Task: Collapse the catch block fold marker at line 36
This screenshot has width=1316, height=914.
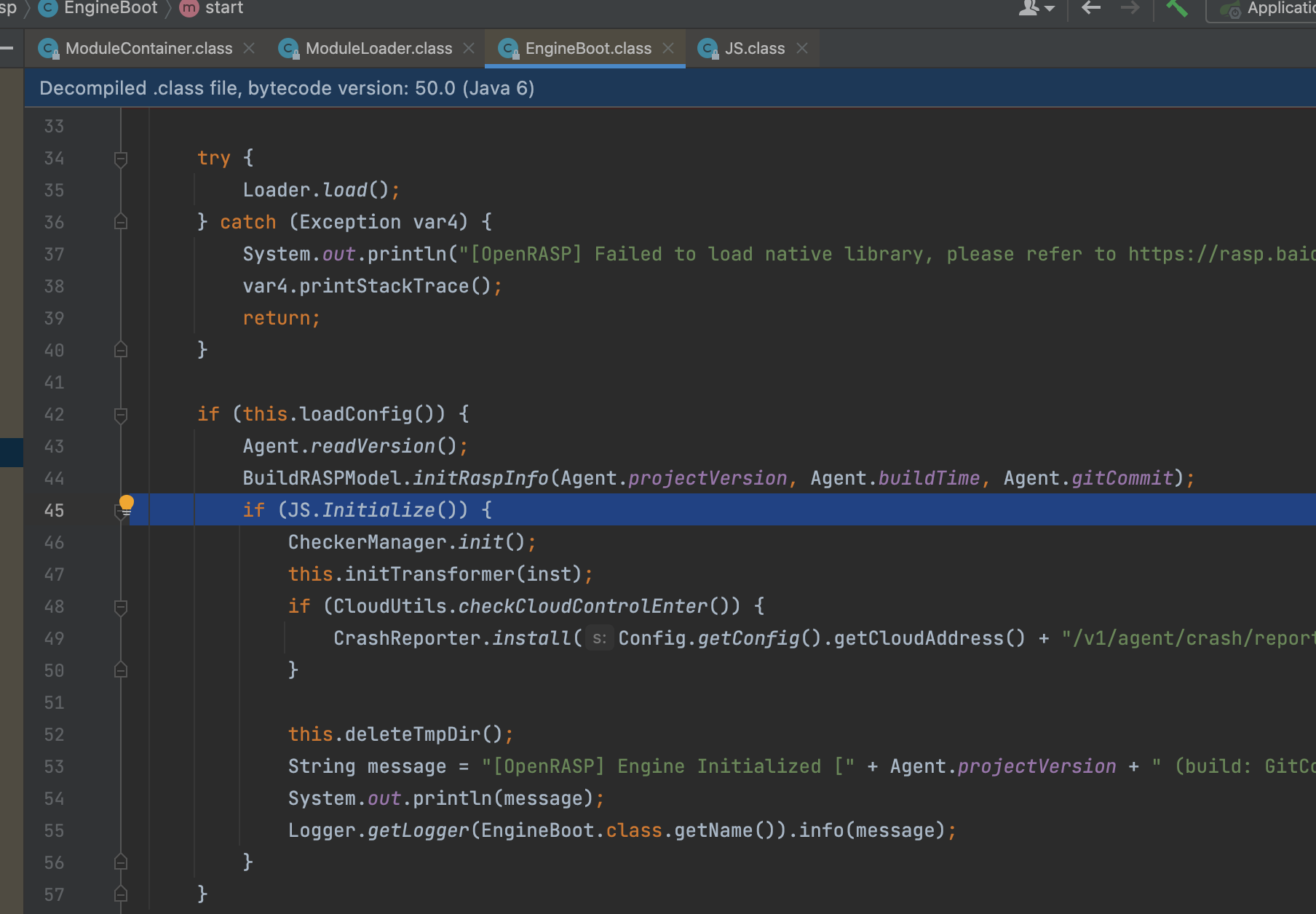Action: 121,223
